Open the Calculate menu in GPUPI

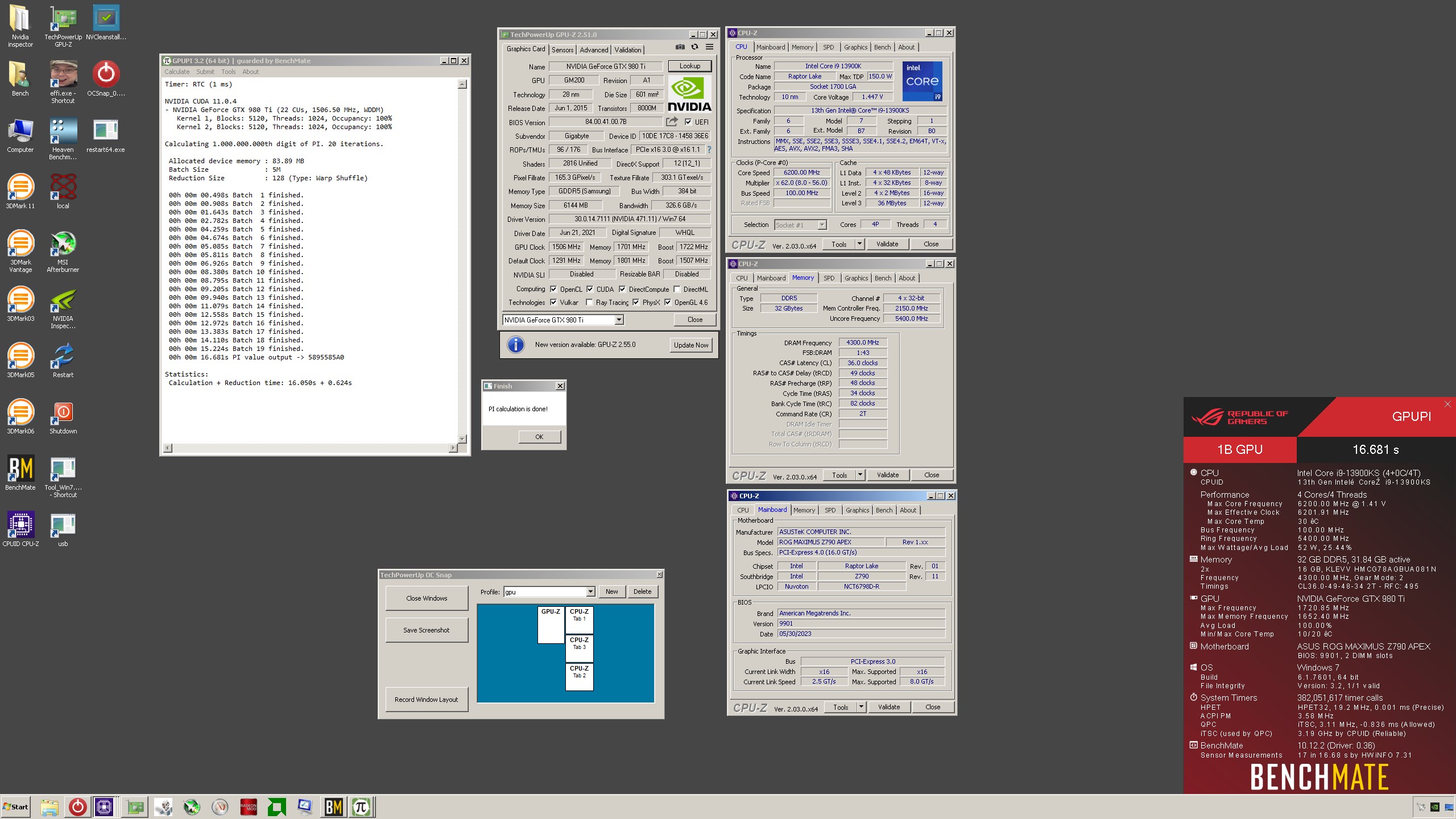coord(177,72)
